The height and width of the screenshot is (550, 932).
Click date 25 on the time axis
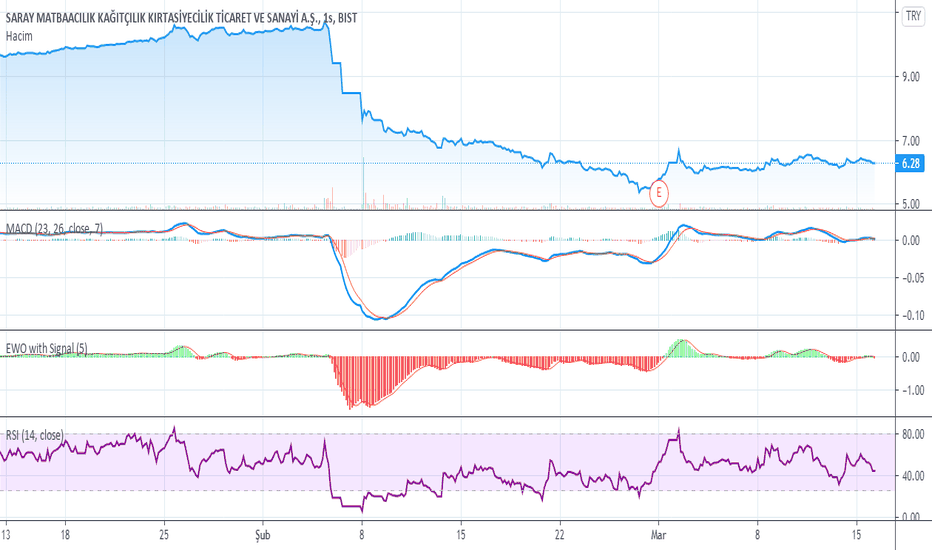pyautogui.click(x=164, y=535)
